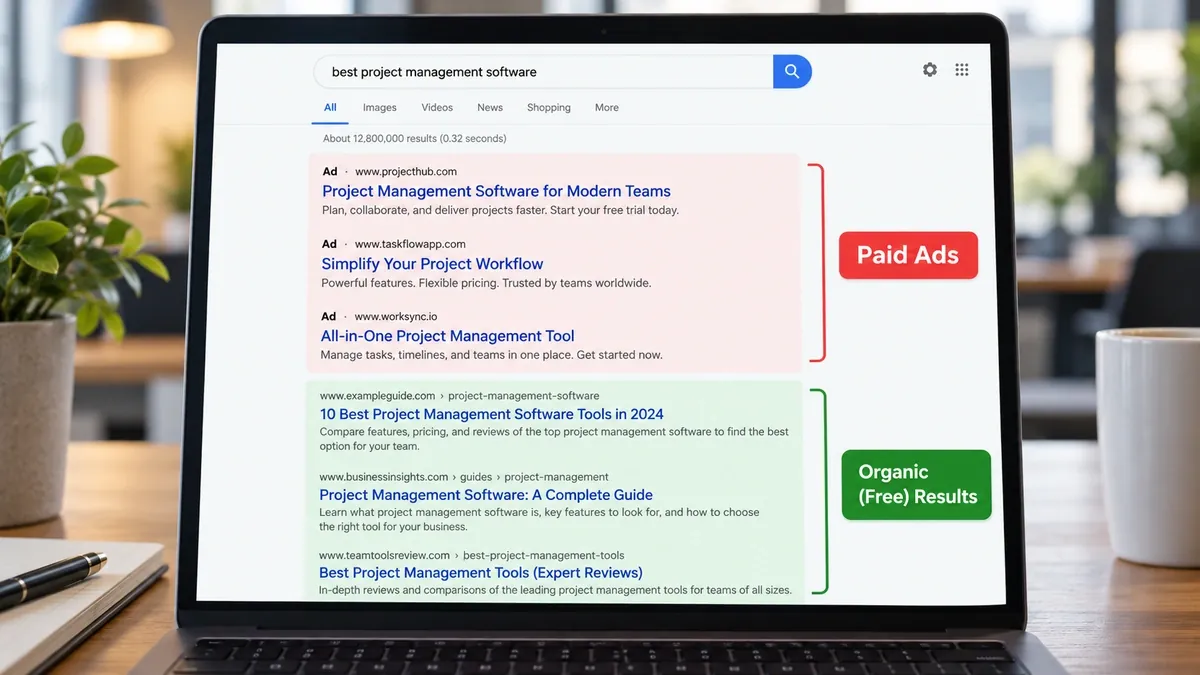1200x675 pixels.
Task: Click the www.teamtoolsreview.com breadcrumb URL
Action: [472, 555]
